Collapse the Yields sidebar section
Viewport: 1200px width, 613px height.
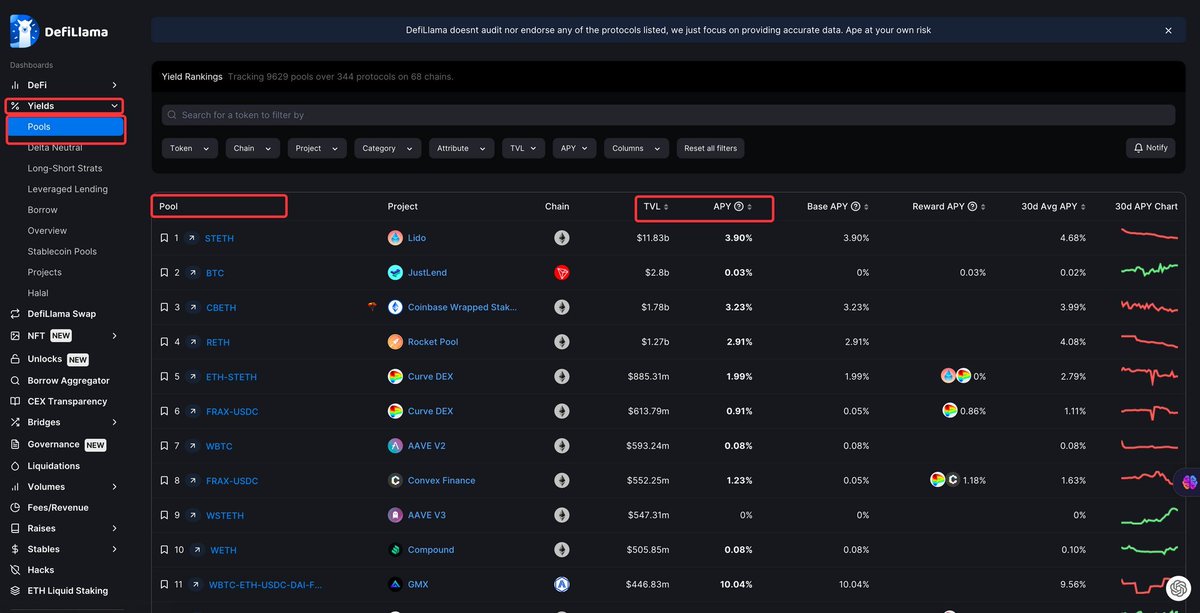[114, 106]
